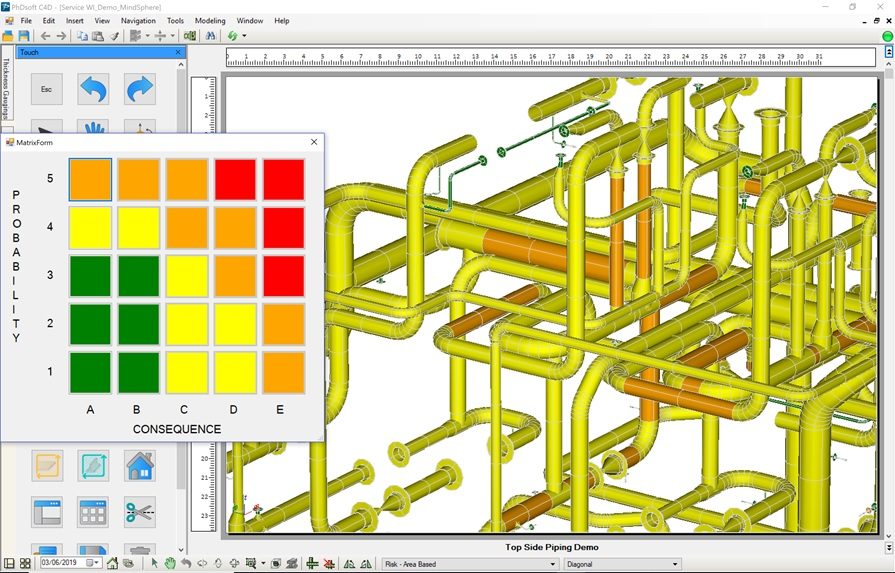Click the house home view icon in bottom toolbar

pos(112,563)
